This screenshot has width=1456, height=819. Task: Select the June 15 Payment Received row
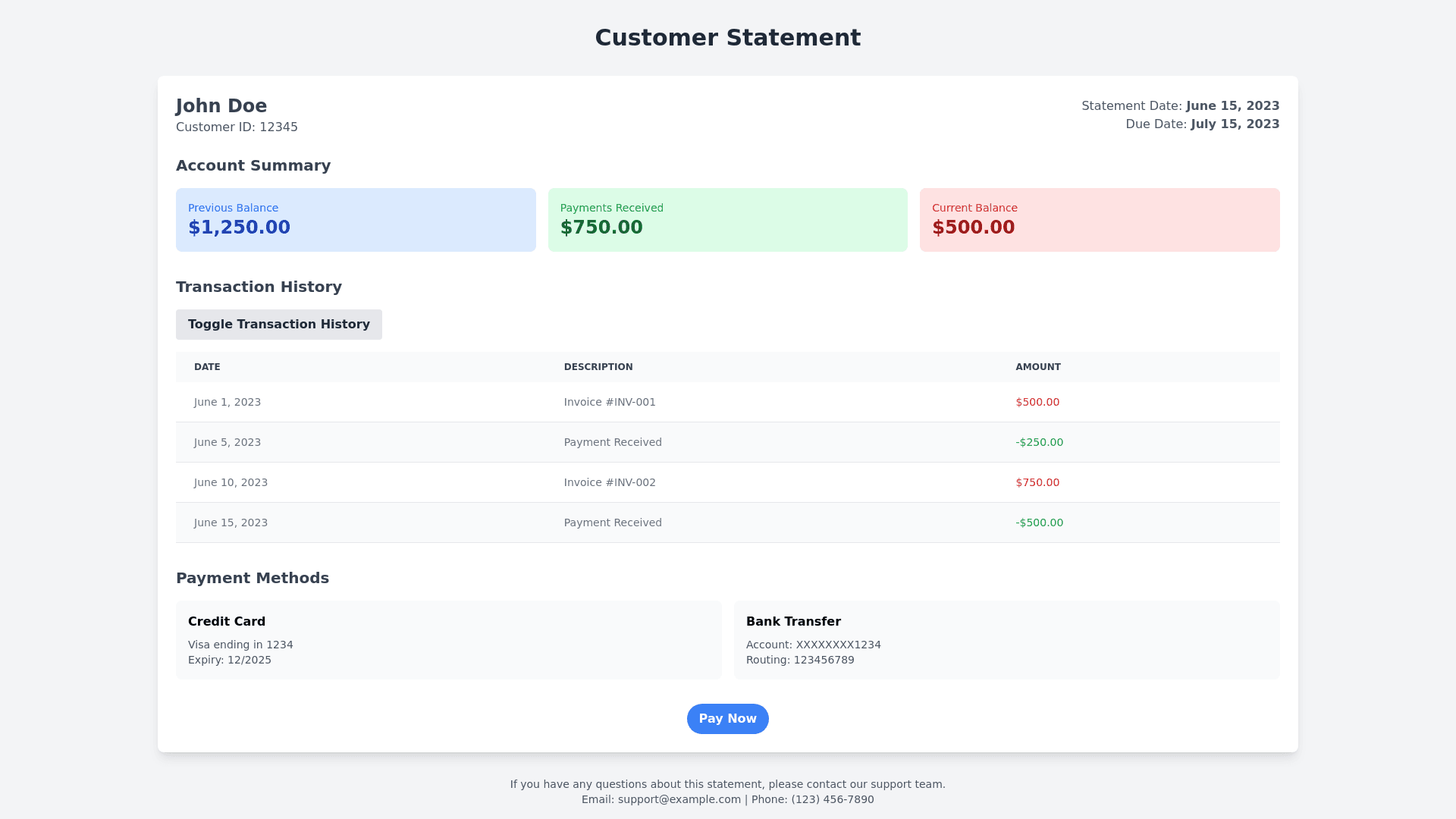(613, 522)
